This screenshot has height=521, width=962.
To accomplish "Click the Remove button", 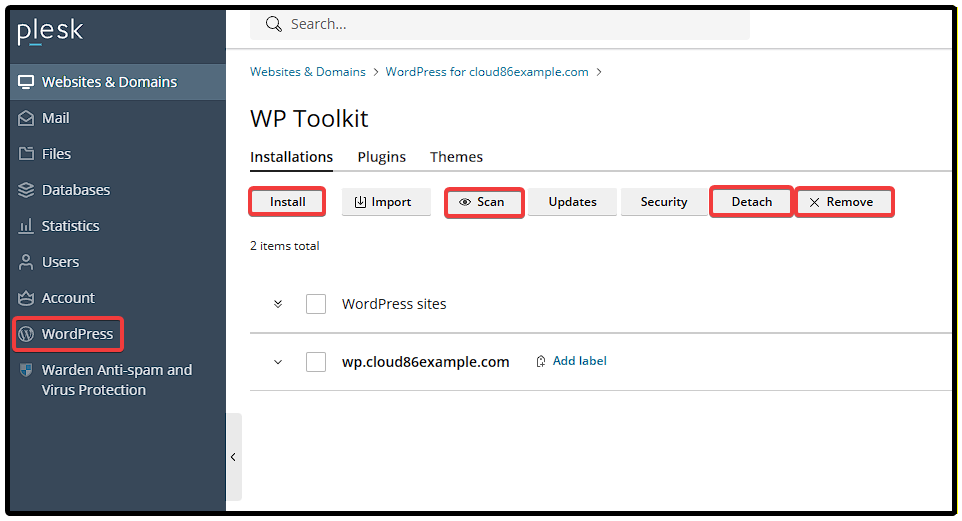I will (x=844, y=202).
